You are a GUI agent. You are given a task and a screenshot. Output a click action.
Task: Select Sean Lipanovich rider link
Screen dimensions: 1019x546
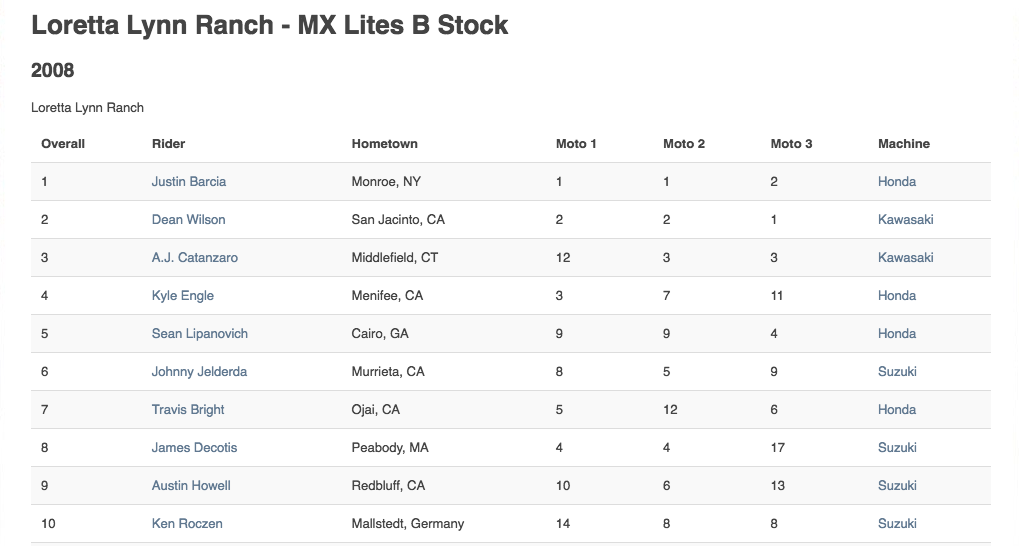click(x=200, y=333)
